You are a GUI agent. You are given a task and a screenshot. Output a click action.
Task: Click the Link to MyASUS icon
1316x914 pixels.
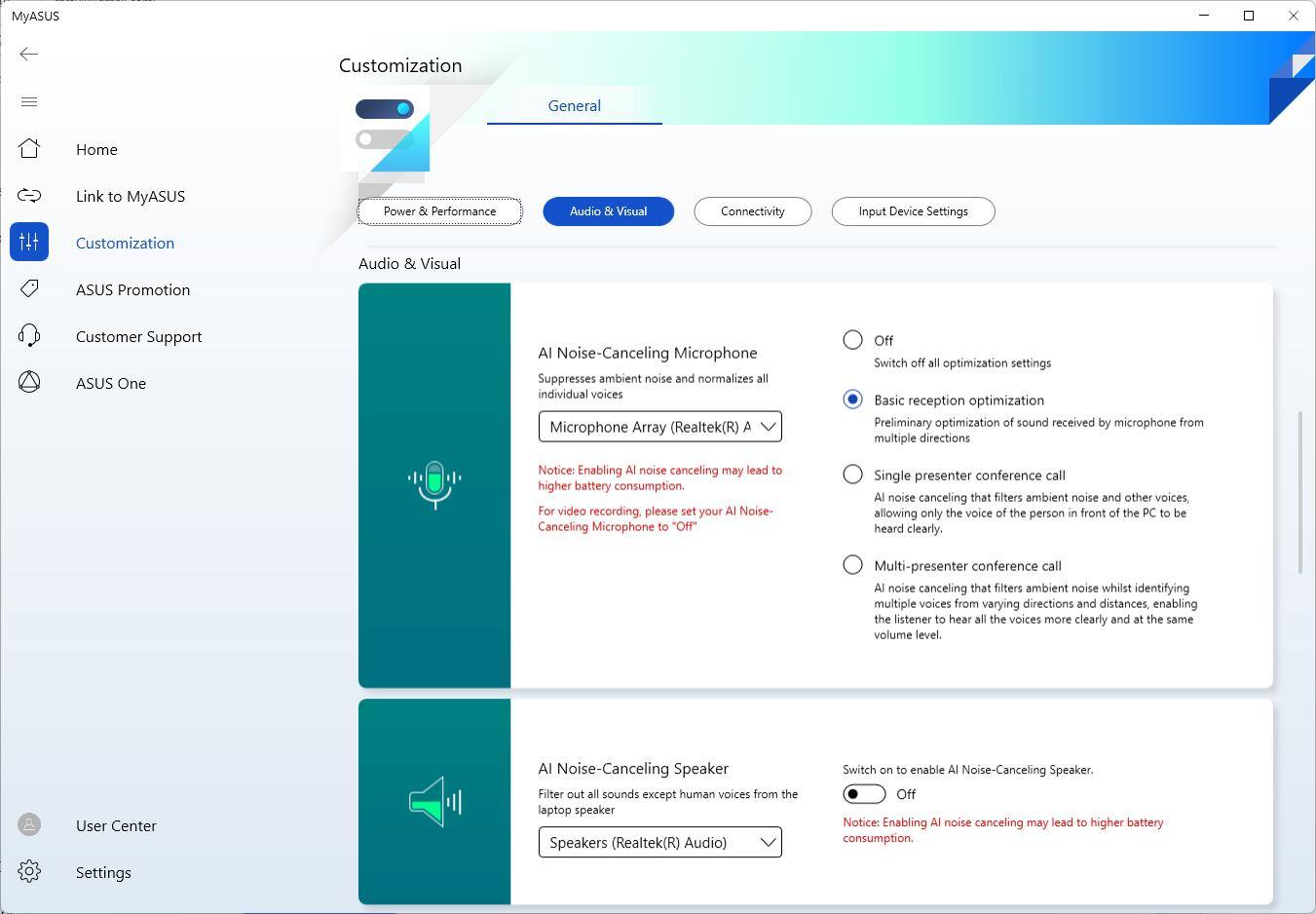[29, 196]
